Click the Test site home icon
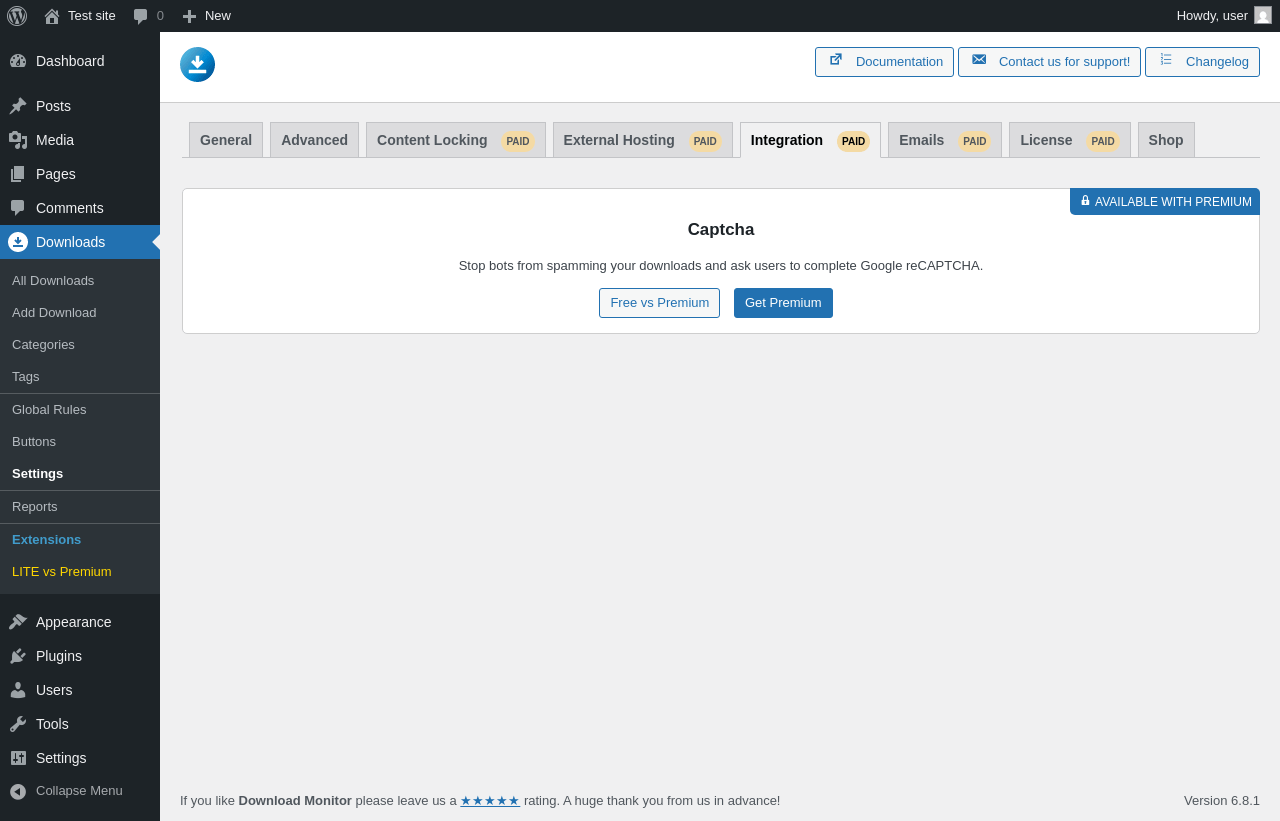The height and width of the screenshot is (821, 1280). click(52, 16)
